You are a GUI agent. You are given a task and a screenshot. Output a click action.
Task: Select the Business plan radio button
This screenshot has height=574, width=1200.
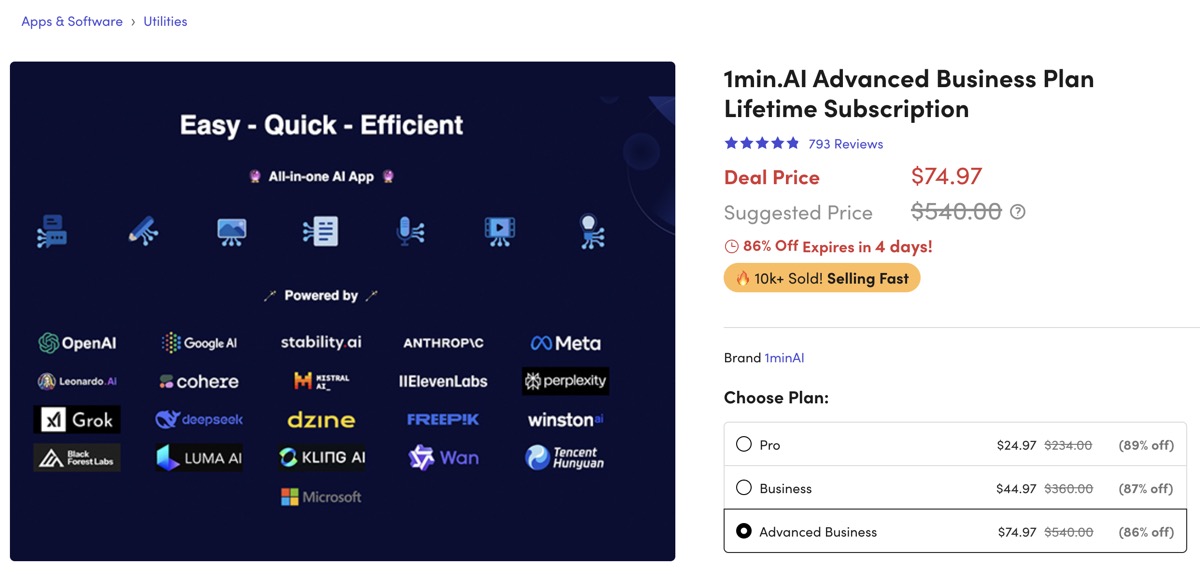tap(744, 488)
